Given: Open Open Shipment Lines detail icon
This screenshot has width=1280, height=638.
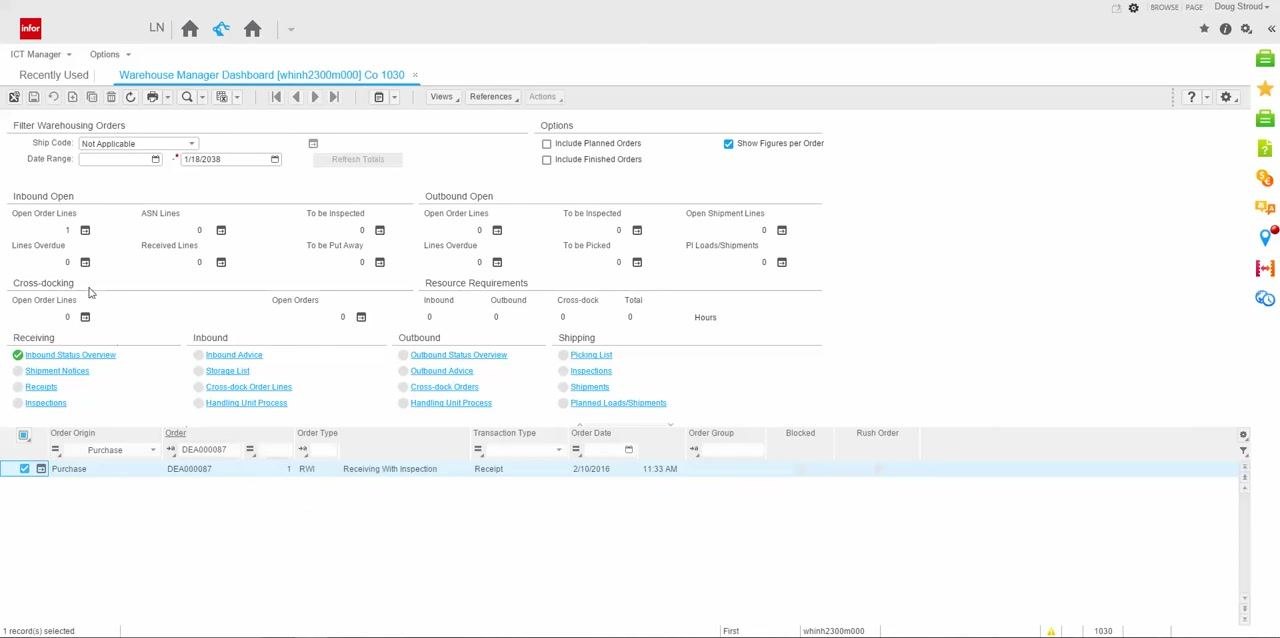Looking at the screenshot, I should point(782,230).
